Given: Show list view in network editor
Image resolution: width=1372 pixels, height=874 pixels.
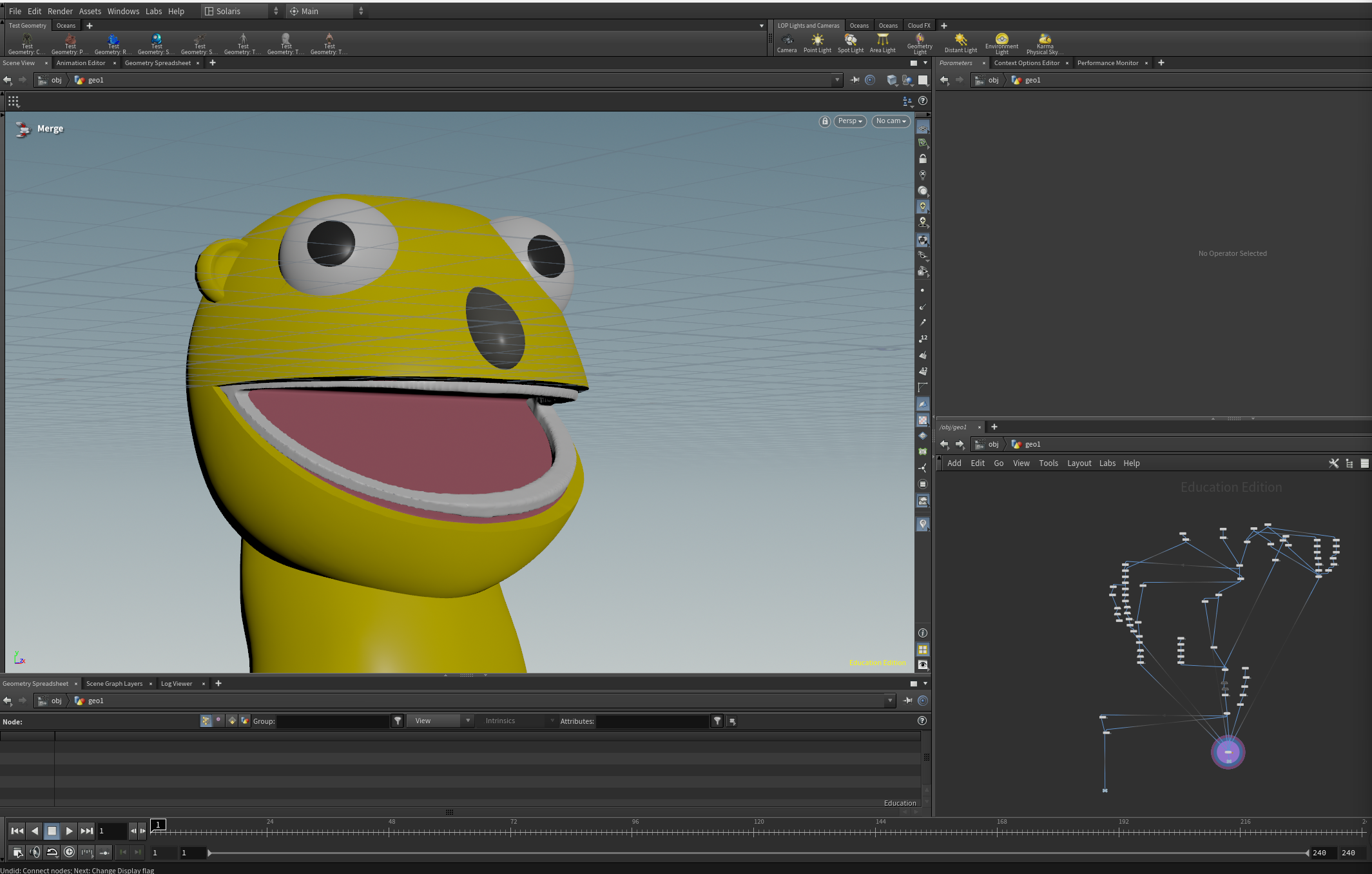Looking at the screenshot, I should 1364,463.
